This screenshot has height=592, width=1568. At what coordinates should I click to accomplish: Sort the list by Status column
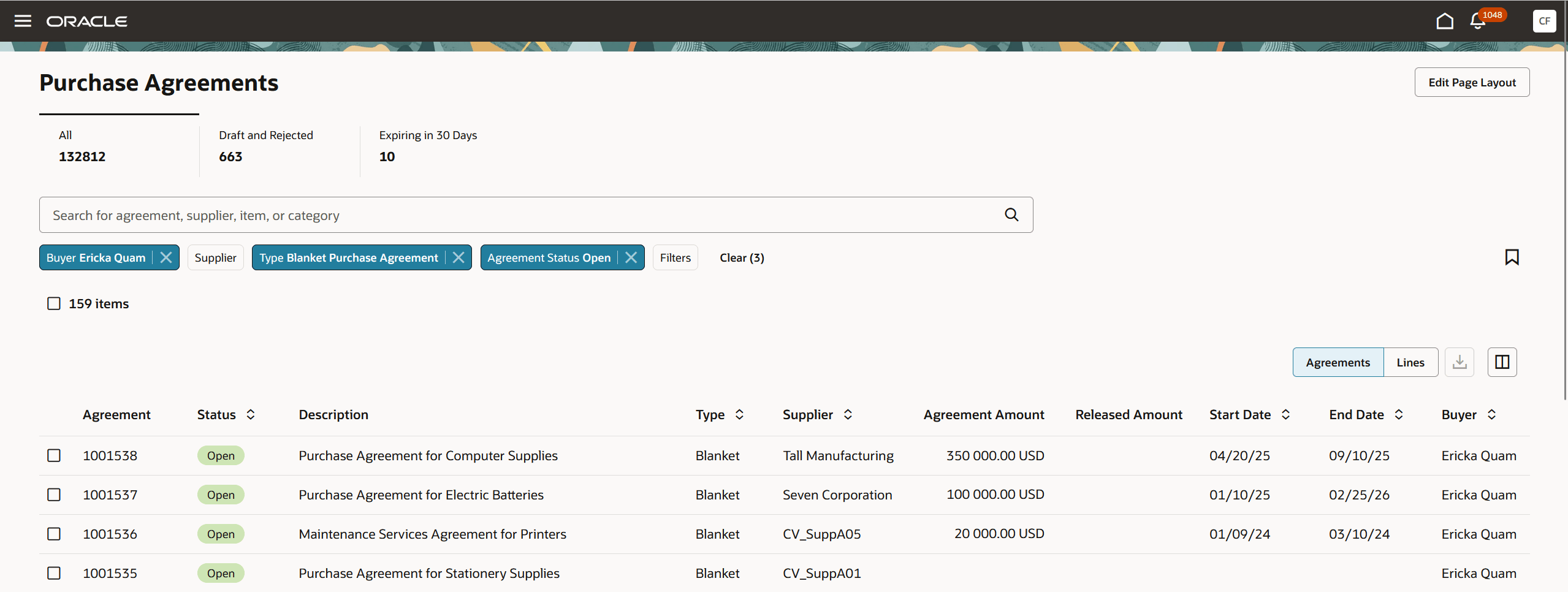click(x=250, y=414)
